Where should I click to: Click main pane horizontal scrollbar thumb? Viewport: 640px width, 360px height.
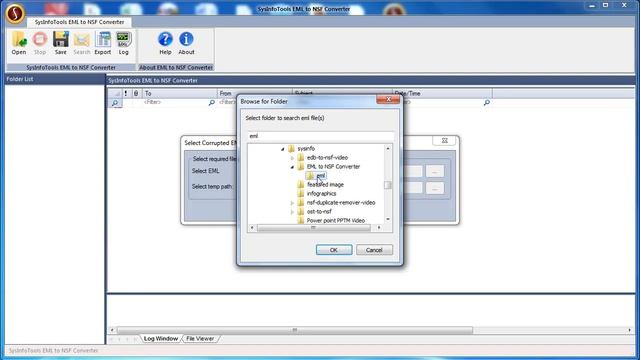[295, 330]
